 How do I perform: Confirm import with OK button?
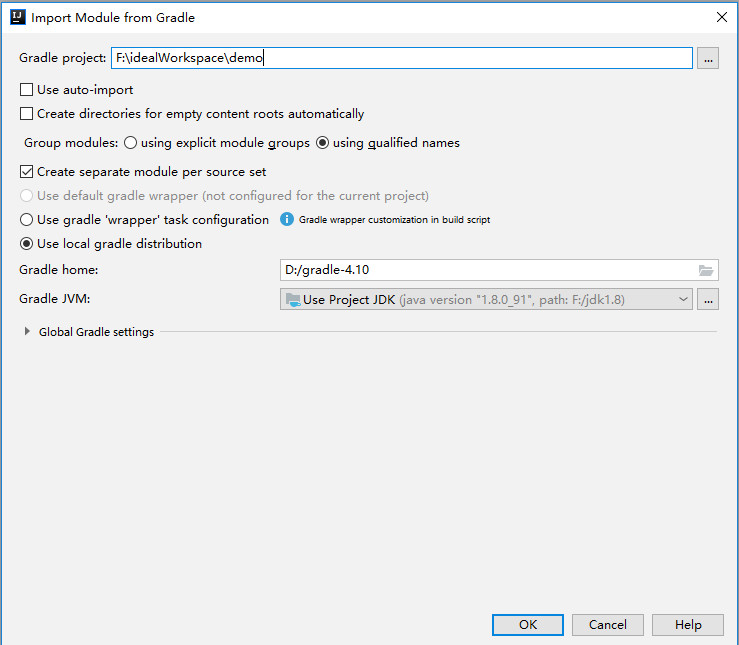(528, 625)
